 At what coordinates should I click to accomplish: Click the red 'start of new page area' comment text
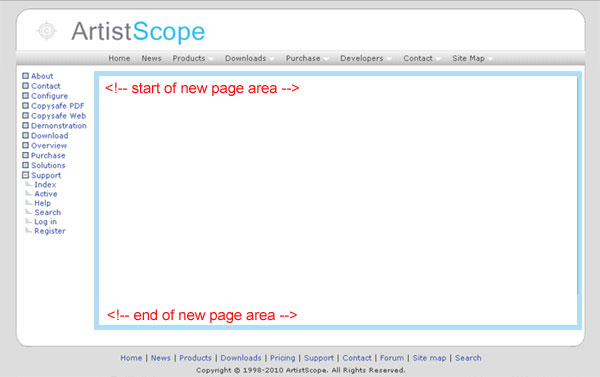pyautogui.click(x=202, y=88)
